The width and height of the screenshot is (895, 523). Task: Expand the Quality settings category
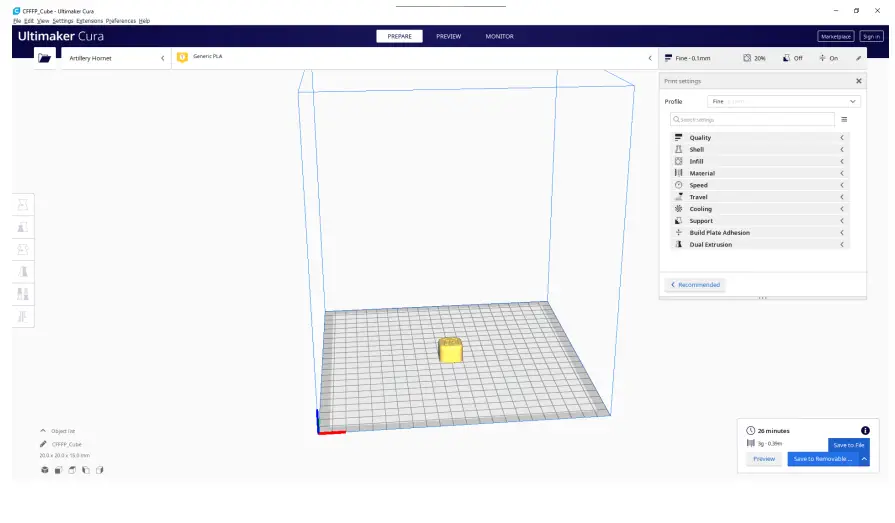click(760, 138)
